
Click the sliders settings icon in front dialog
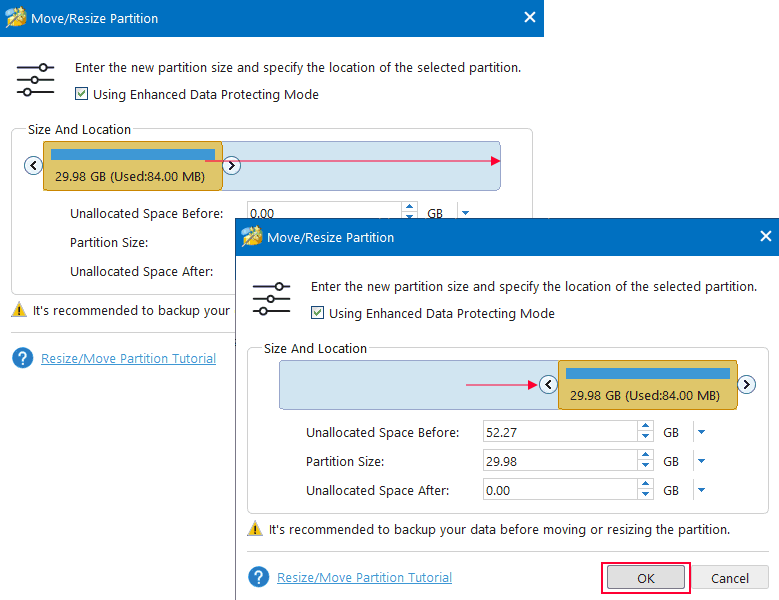tap(271, 299)
